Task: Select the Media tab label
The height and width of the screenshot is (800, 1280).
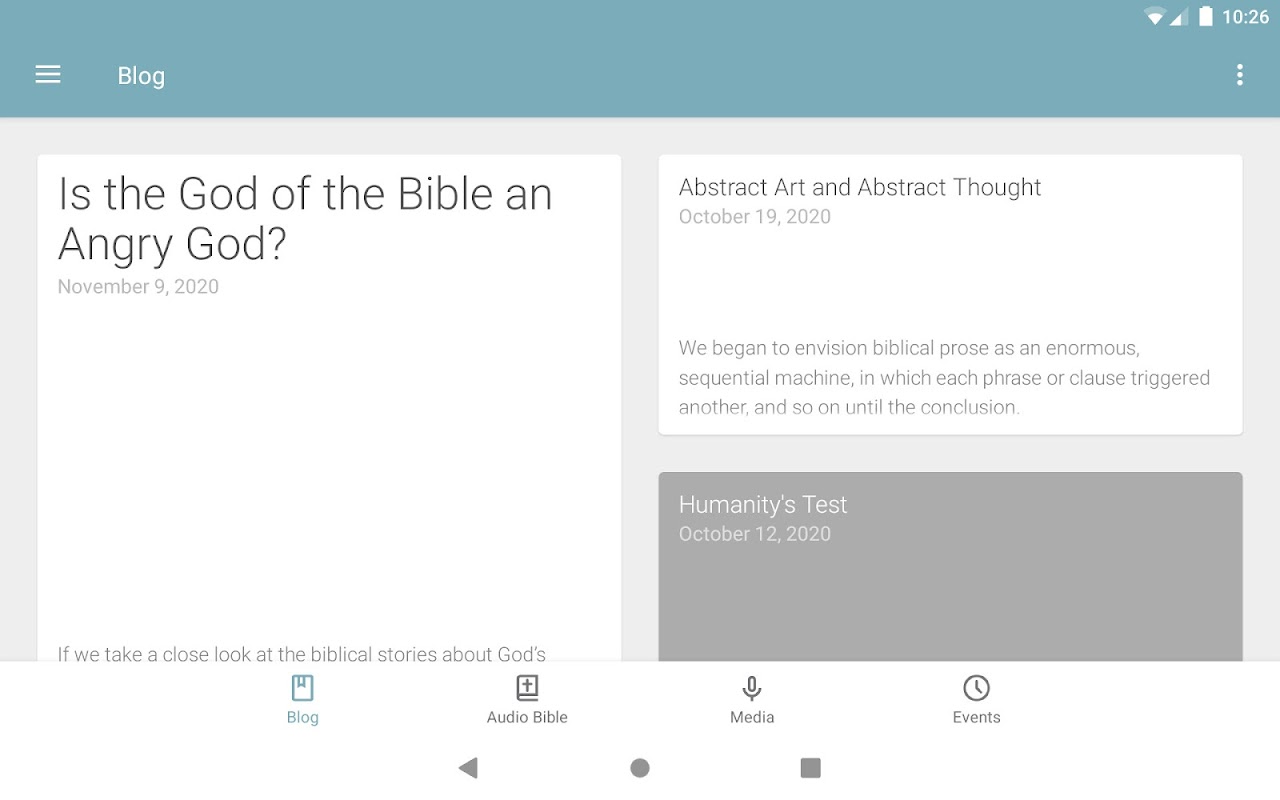Action: click(752, 717)
